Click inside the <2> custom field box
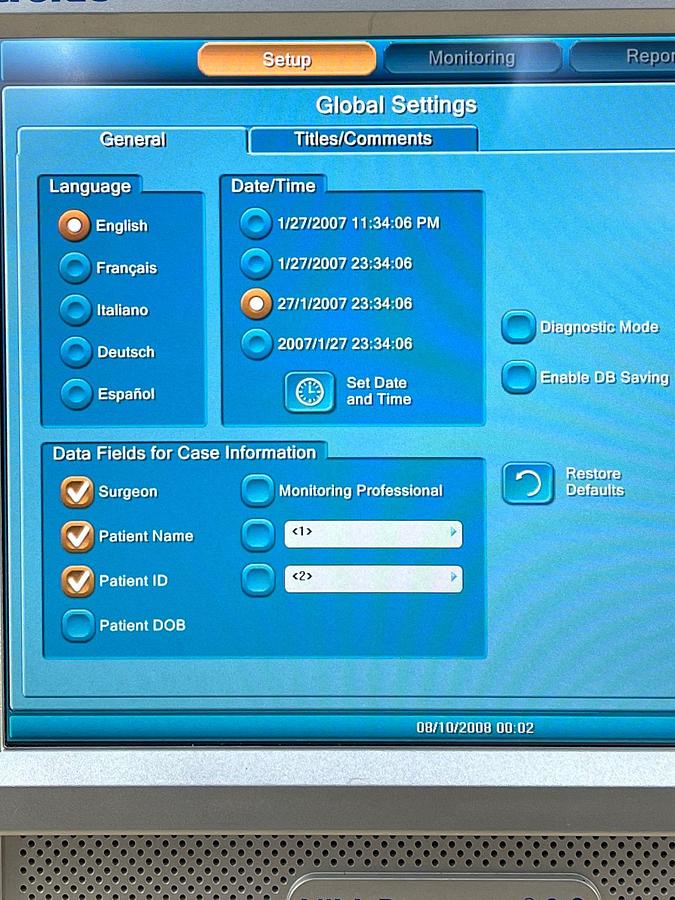The width and height of the screenshot is (675, 900). 374,579
